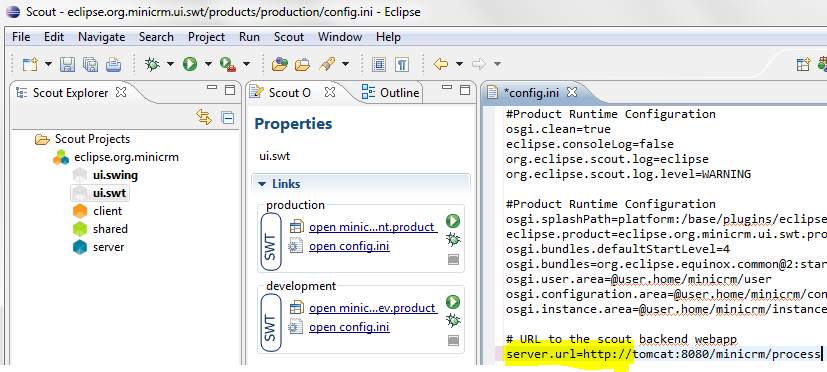The width and height of the screenshot is (827, 372).
Task: Debug the development SWT product
Action: [x=453, y=321]
